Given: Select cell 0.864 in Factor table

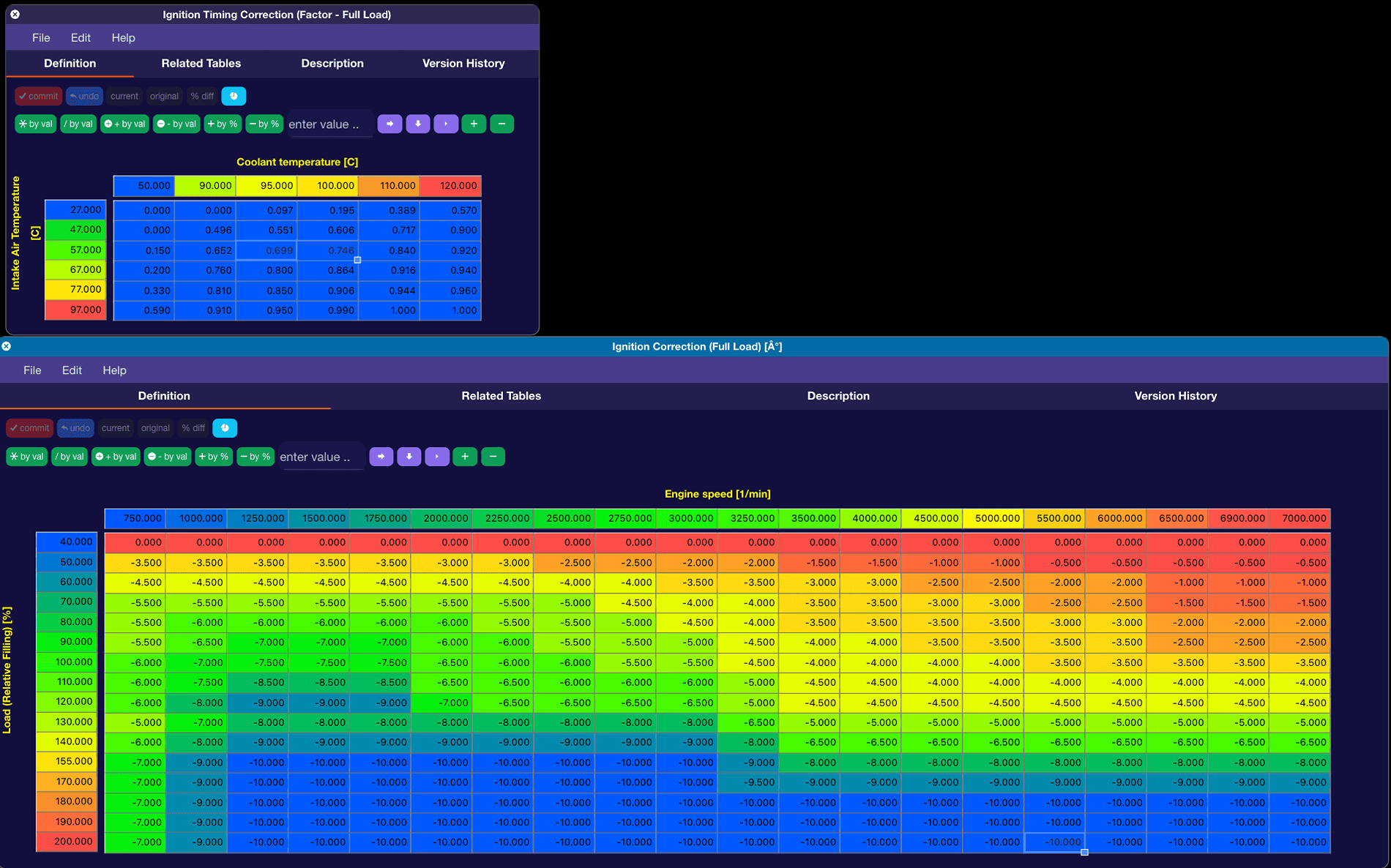Looking at the screenshot, I should [328, 270].
